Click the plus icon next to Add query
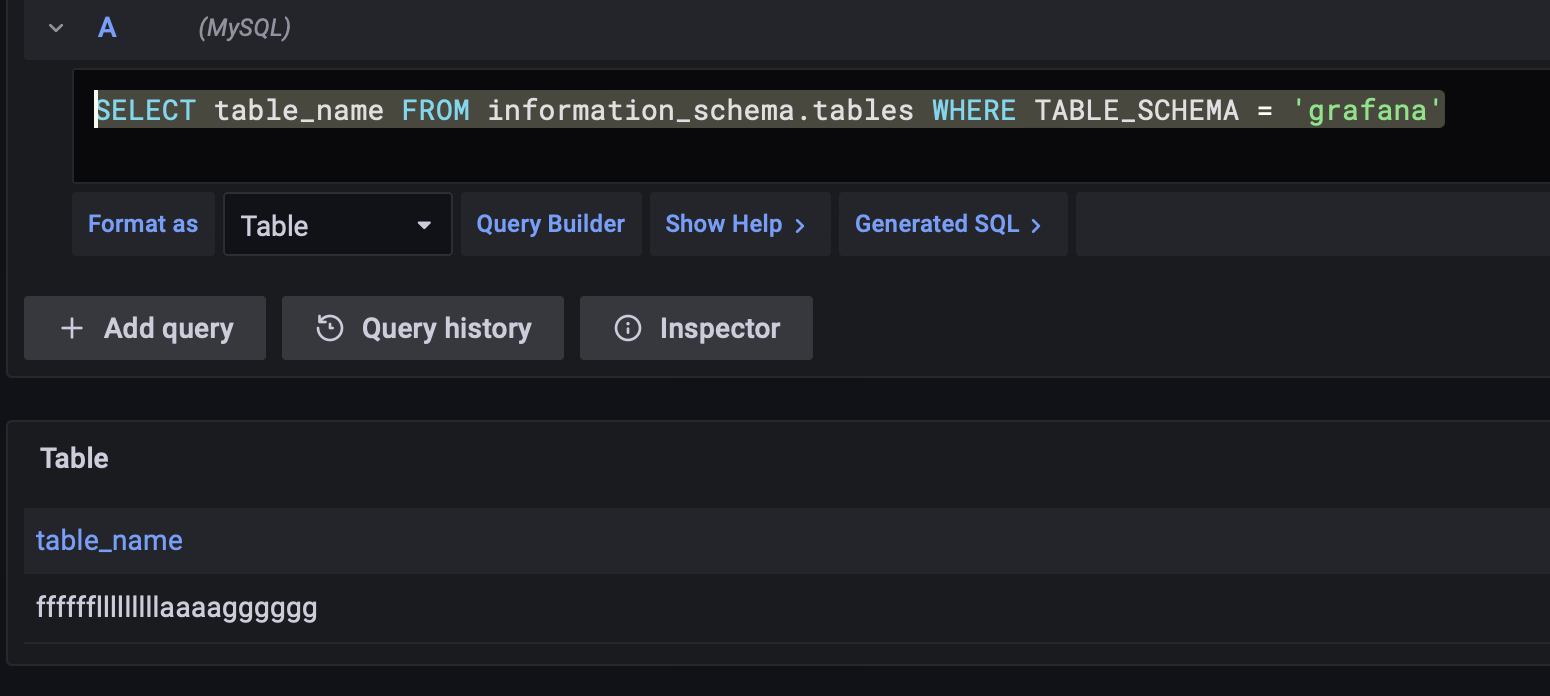Viewport: 1550px width, 696px height. [x=71, y=327]
